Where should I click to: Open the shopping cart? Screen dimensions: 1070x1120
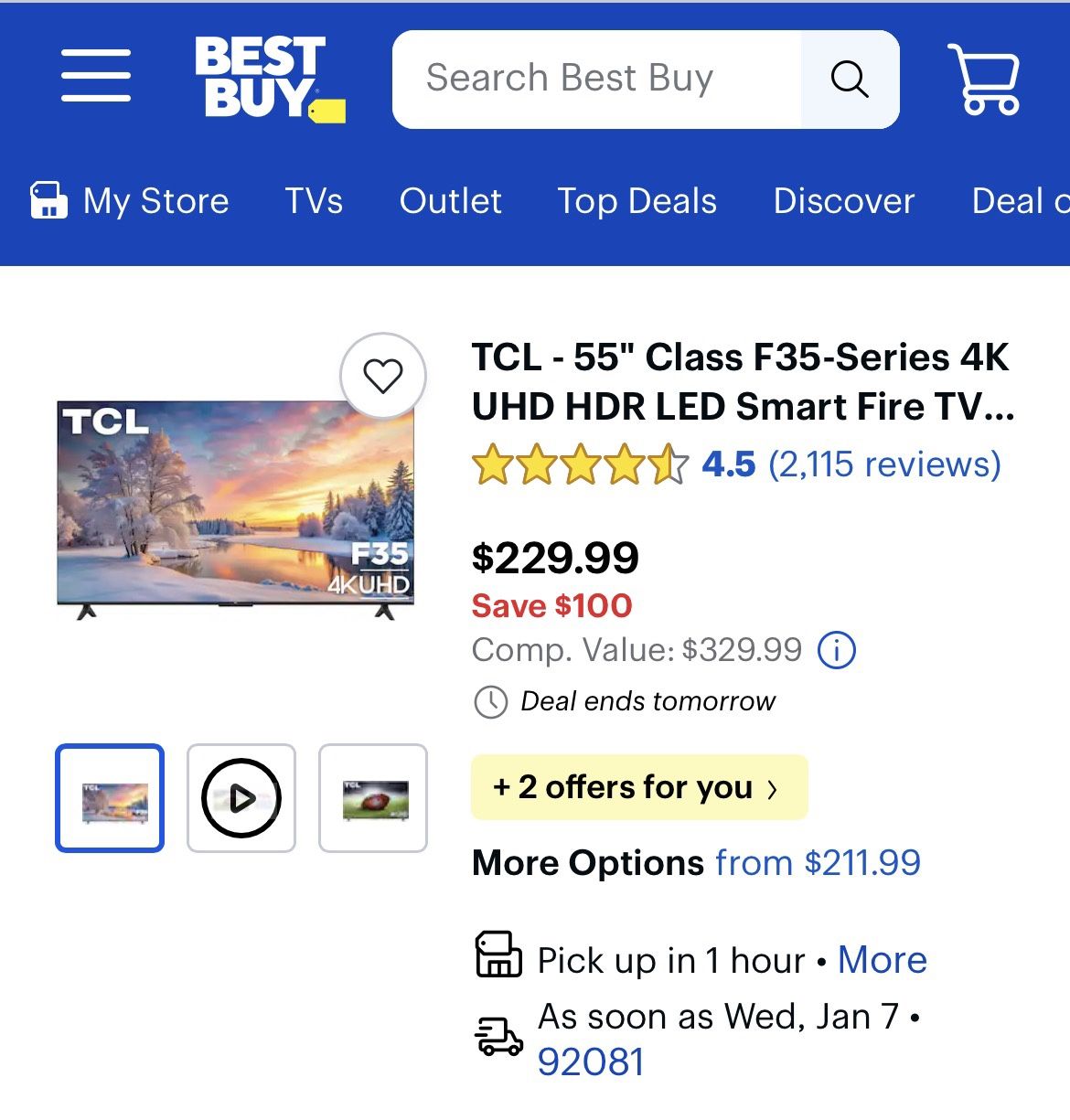(984, 78)
